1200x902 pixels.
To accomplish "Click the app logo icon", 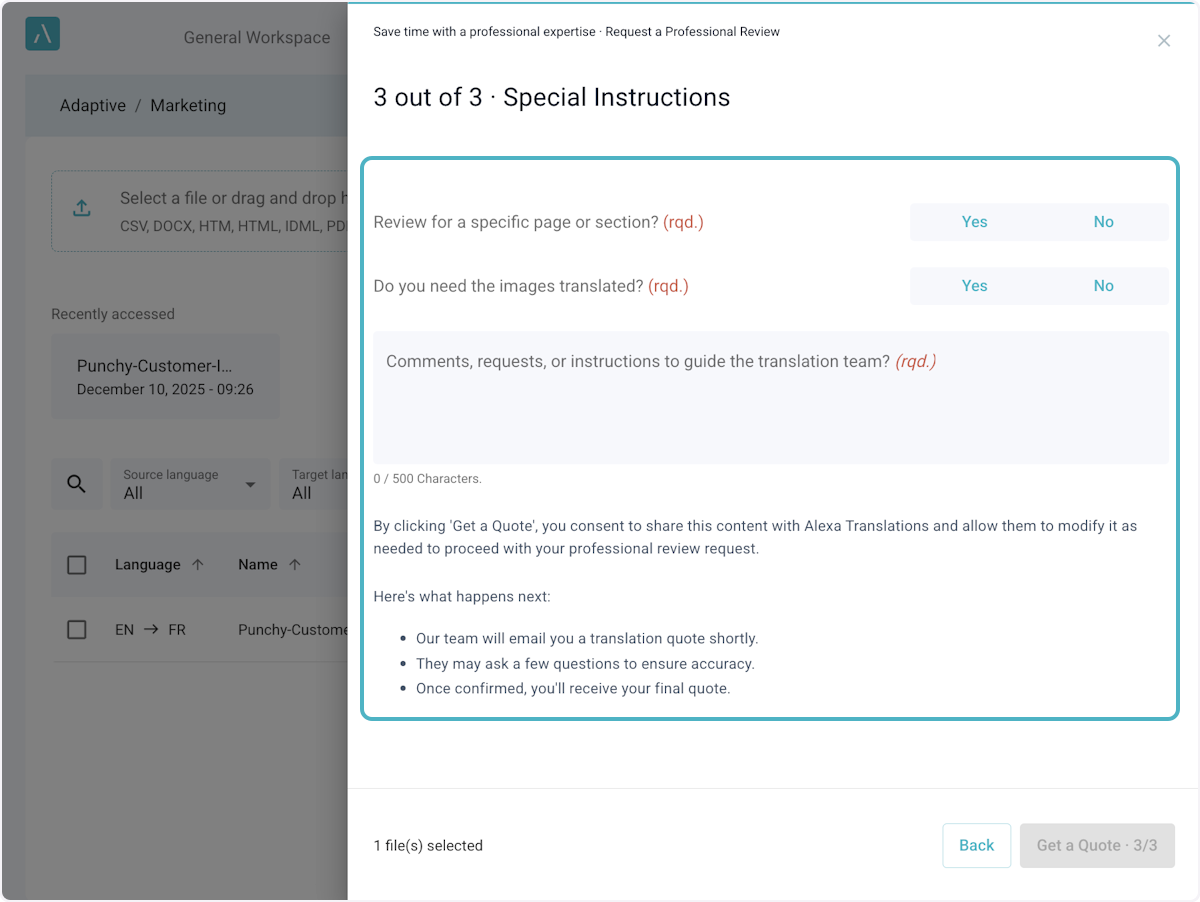I will (42, 34).
